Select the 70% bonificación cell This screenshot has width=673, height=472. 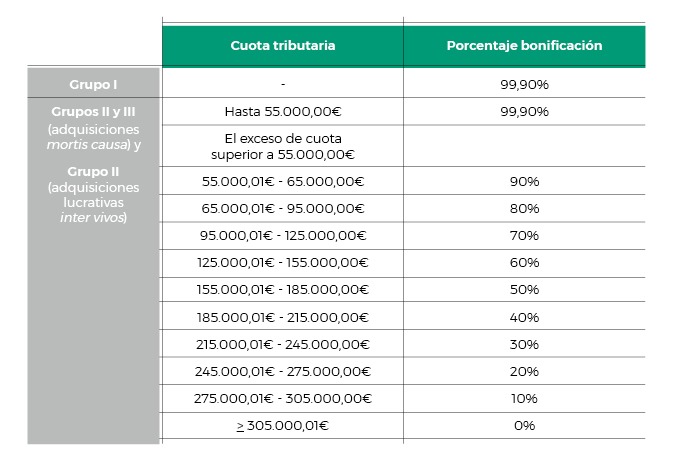point(524,235)
